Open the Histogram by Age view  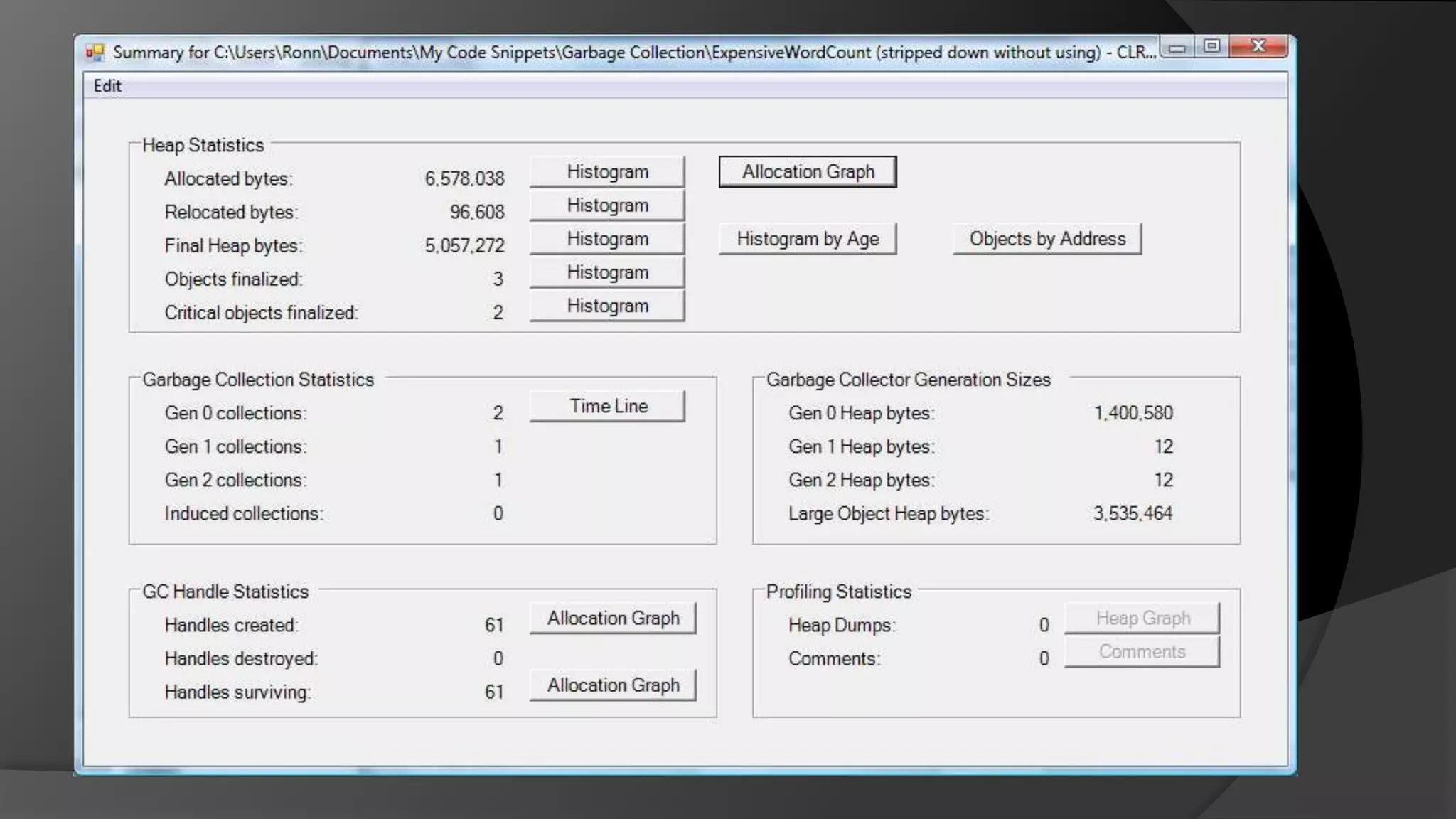[808, 239]
